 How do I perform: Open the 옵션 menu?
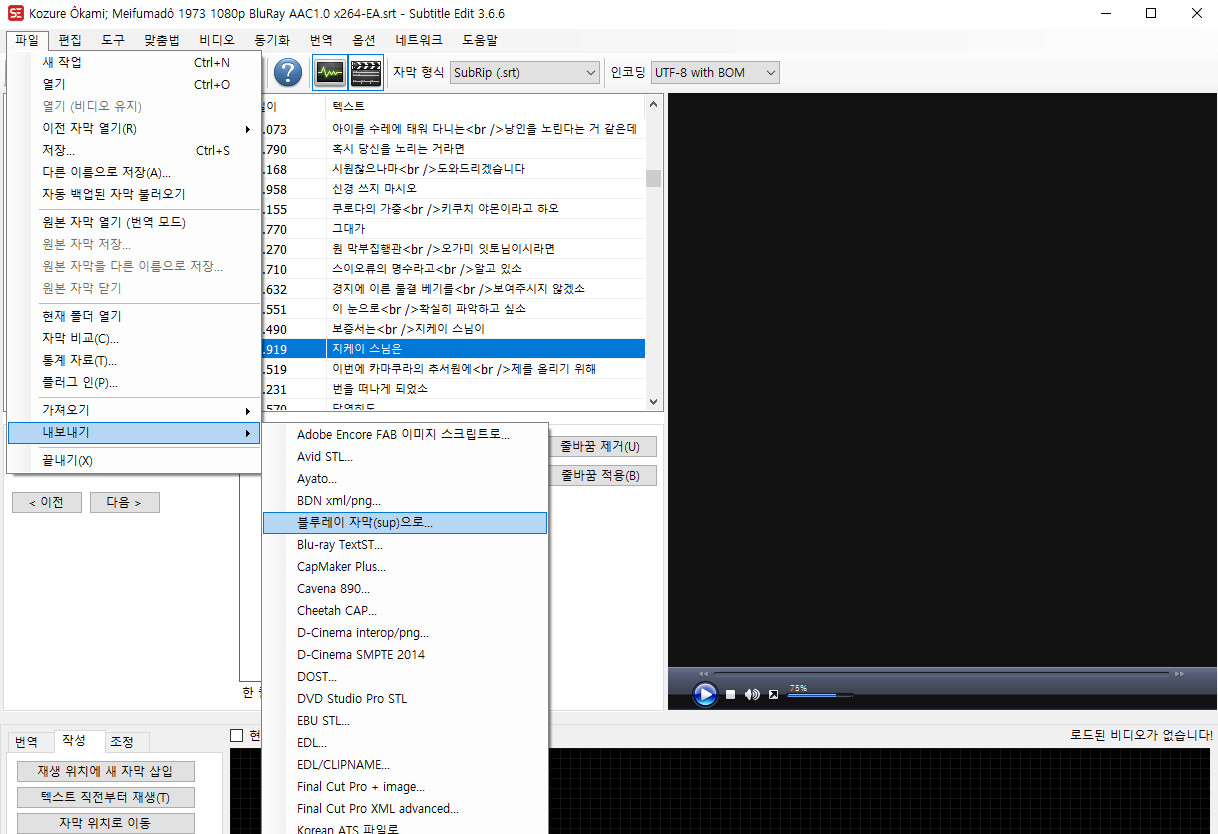(x=364, y=40)
